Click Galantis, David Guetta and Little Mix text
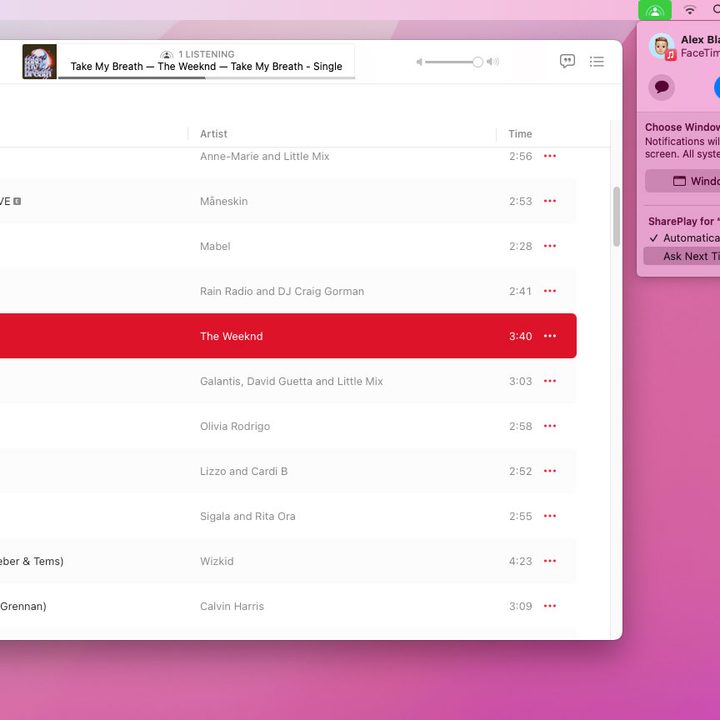Image resolution: width=720 pixels, height=720 pixels. click(x=291, y=381)
